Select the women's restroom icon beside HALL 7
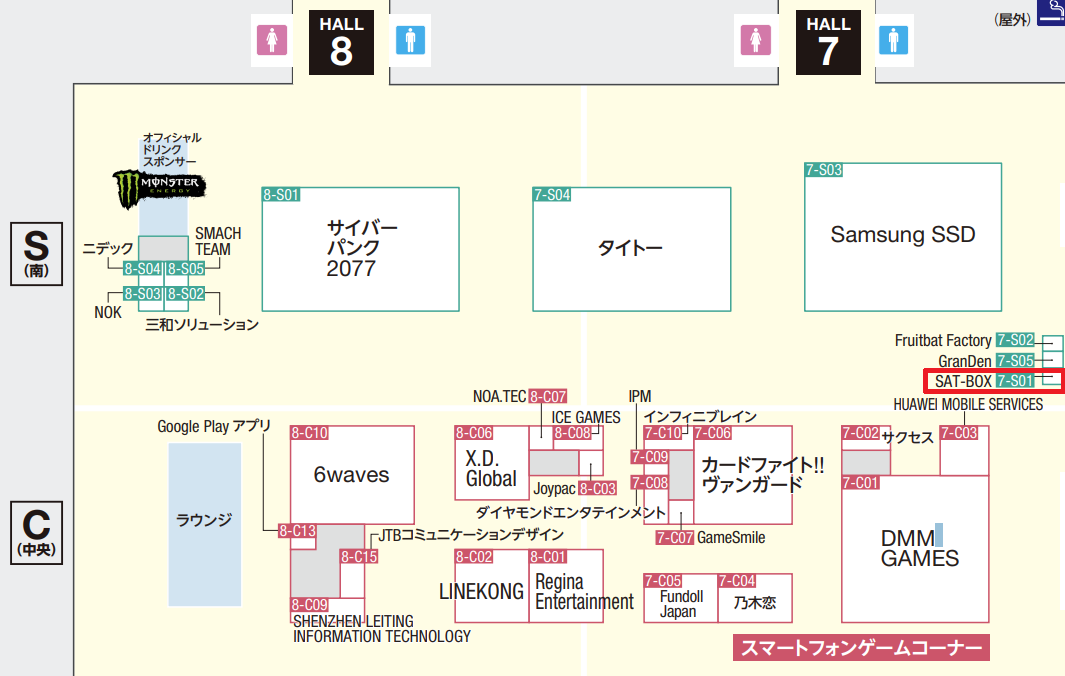Image resolution: width=1065 pixels, height=676 pixels. click(755, 40)
